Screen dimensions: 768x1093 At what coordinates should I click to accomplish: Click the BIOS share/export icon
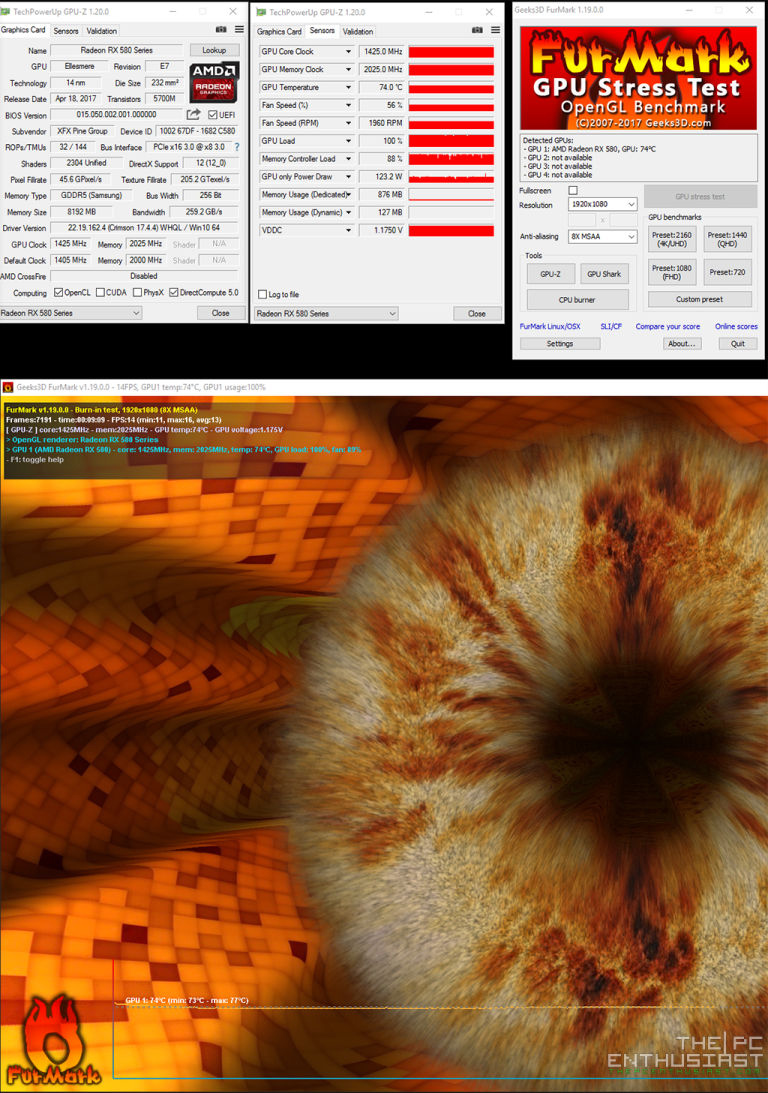[194, 114]
